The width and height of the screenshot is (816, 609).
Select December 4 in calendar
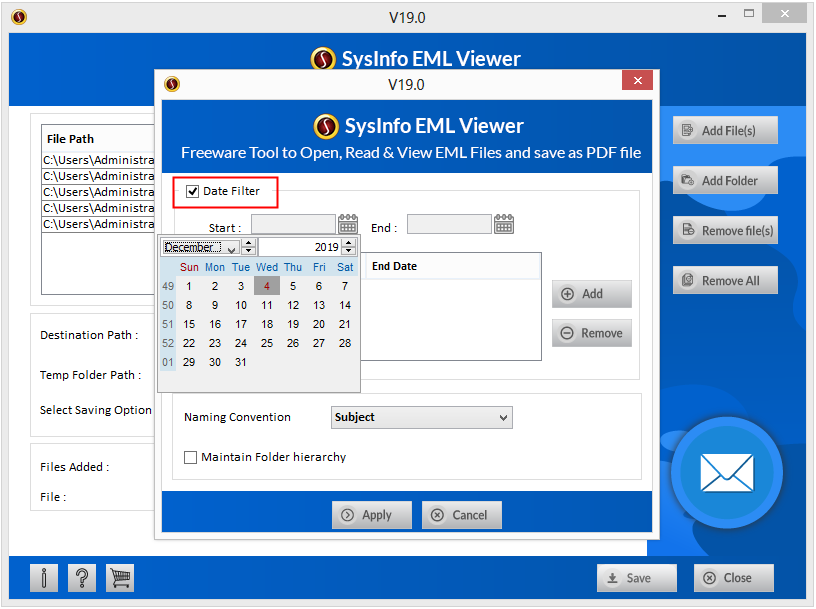click(267, 286)
